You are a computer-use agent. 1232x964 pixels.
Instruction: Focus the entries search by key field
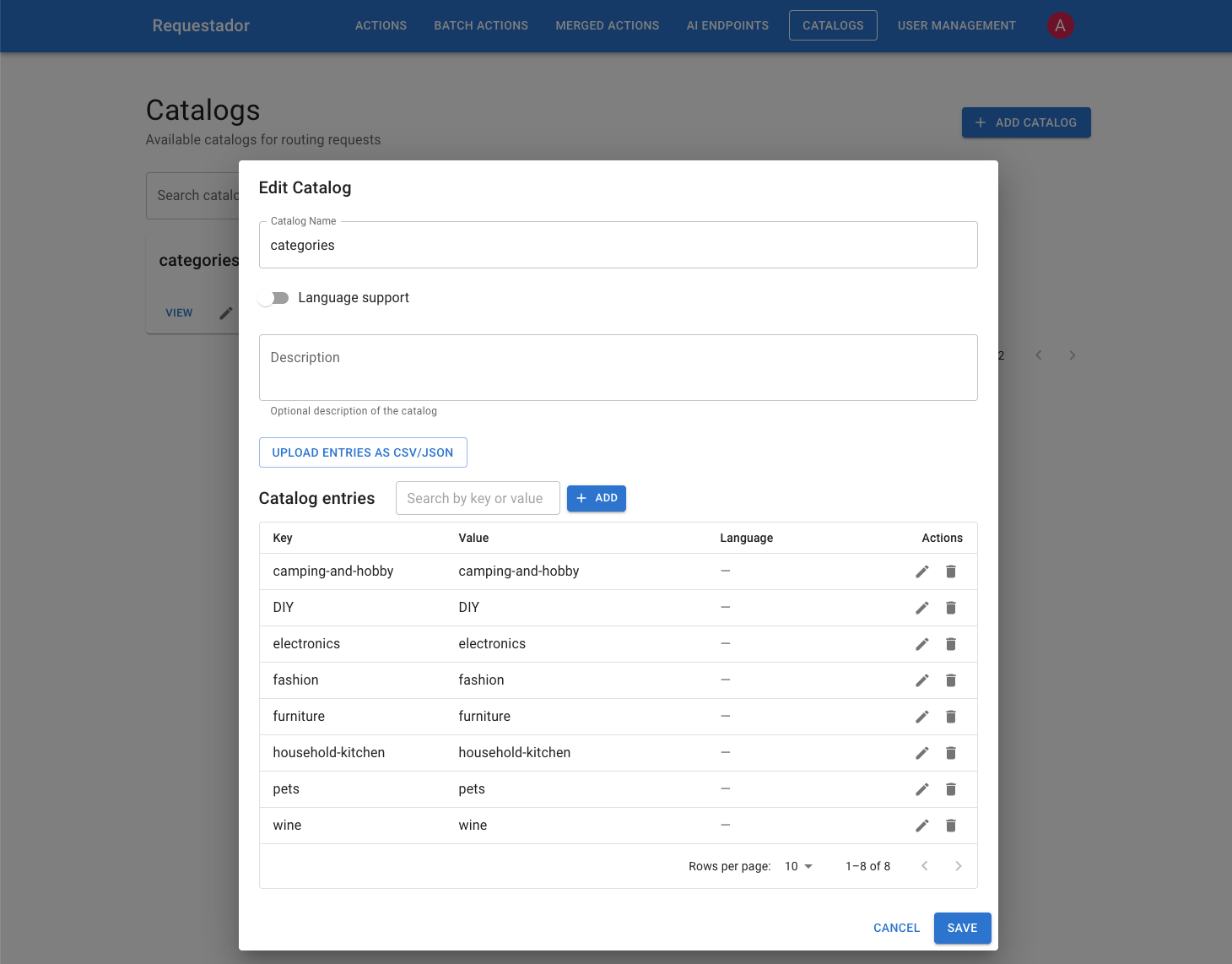tap(478, 498)
